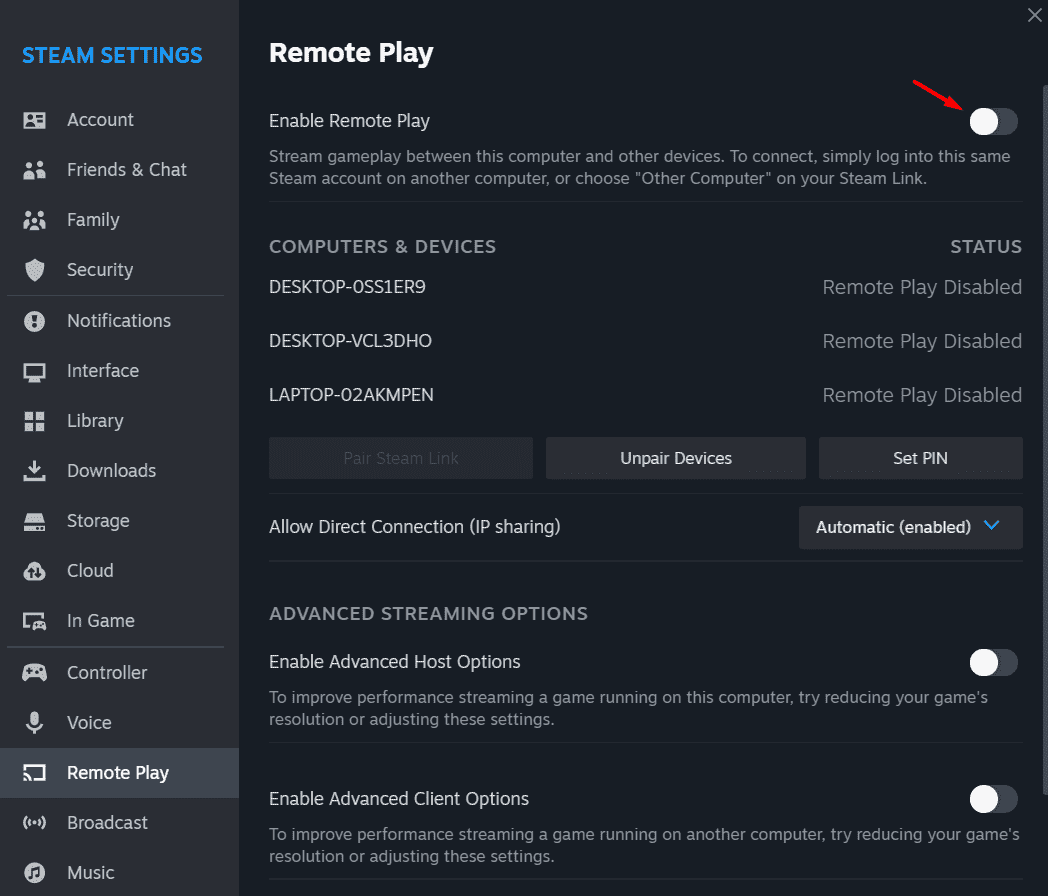Open Friends & Chat settings via its icon
The image size is (1048, 896).
(x=35, y=169)
